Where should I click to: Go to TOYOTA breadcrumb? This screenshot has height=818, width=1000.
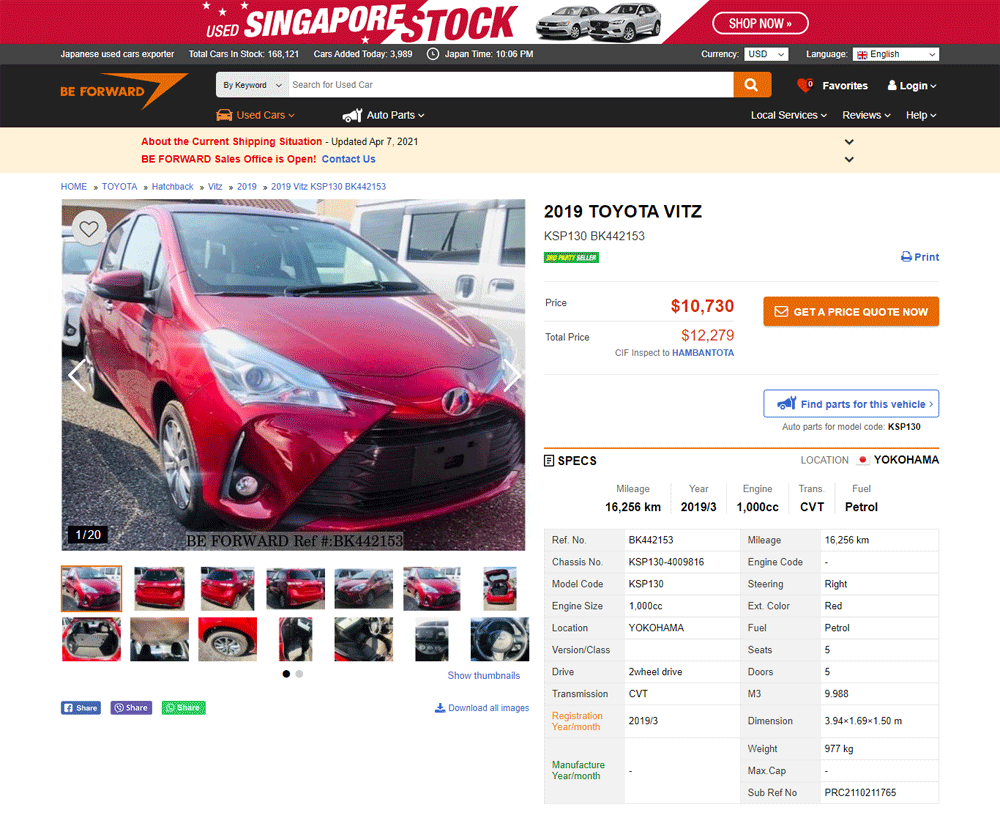[x=119, y=187]
